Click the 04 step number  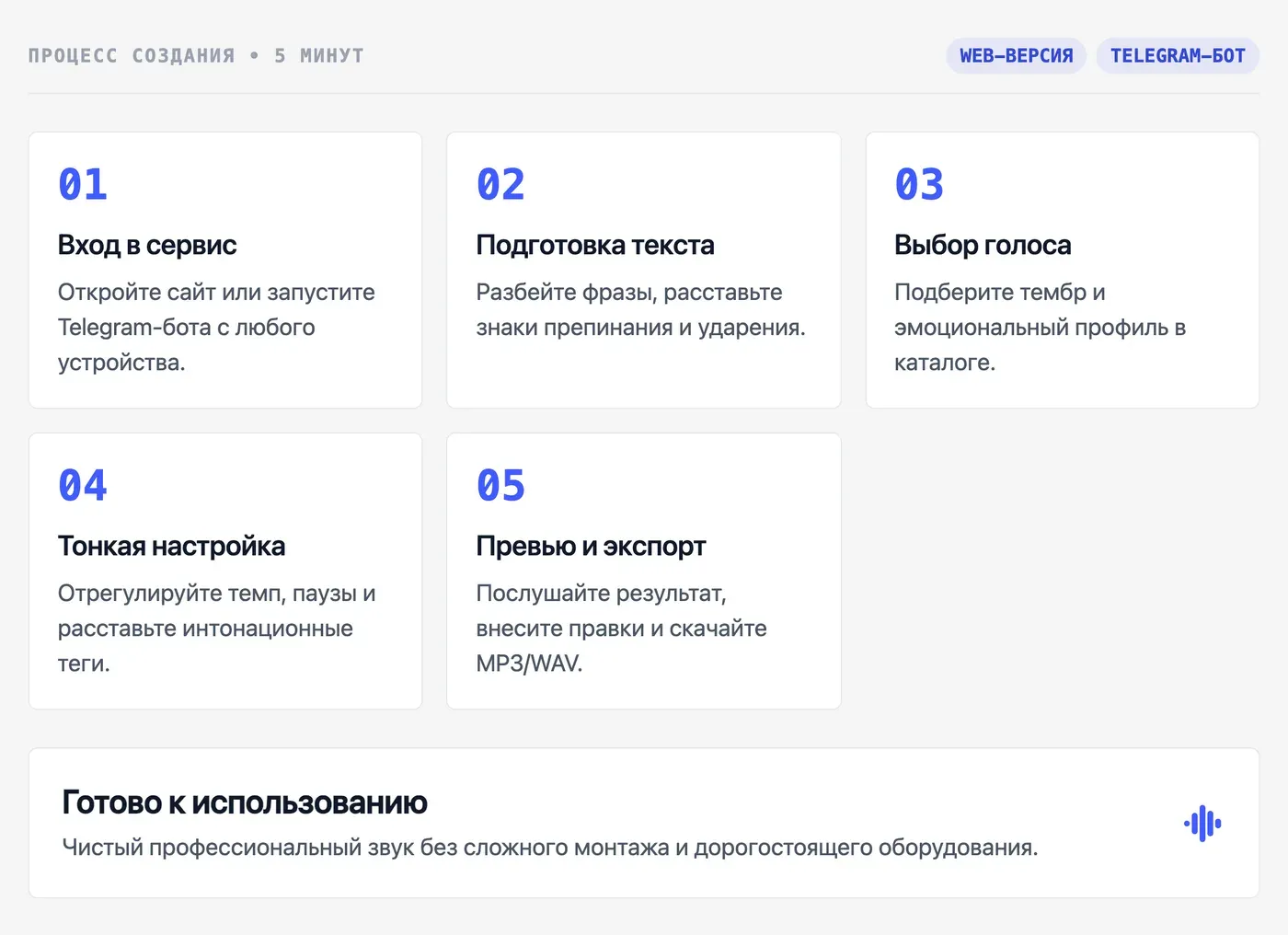pyautogui.click(x=83, y=485)
